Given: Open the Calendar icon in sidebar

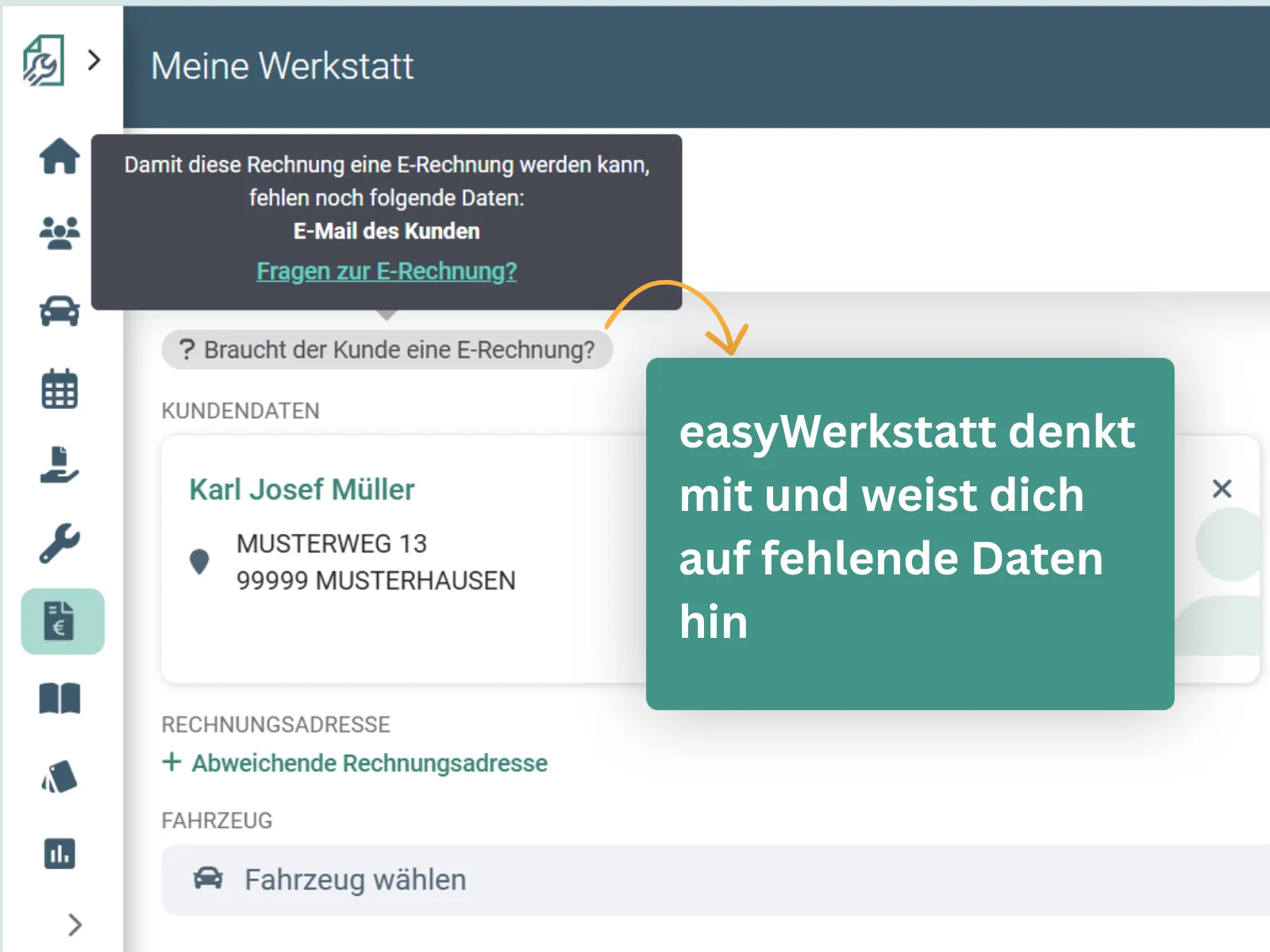Looking at the screenshot, I should point(60,389).
